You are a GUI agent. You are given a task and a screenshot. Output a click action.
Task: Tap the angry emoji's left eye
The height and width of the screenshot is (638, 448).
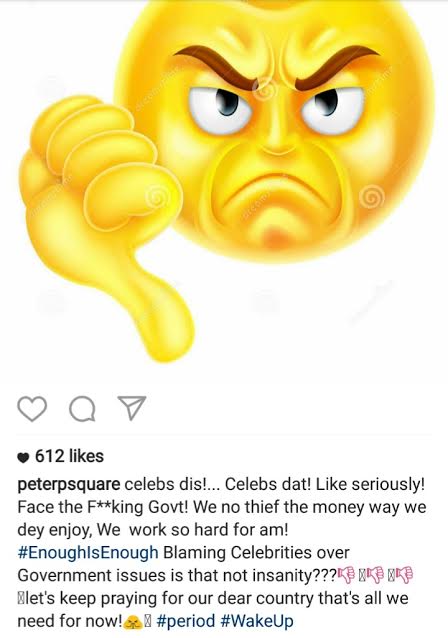[x=222, y=109]
